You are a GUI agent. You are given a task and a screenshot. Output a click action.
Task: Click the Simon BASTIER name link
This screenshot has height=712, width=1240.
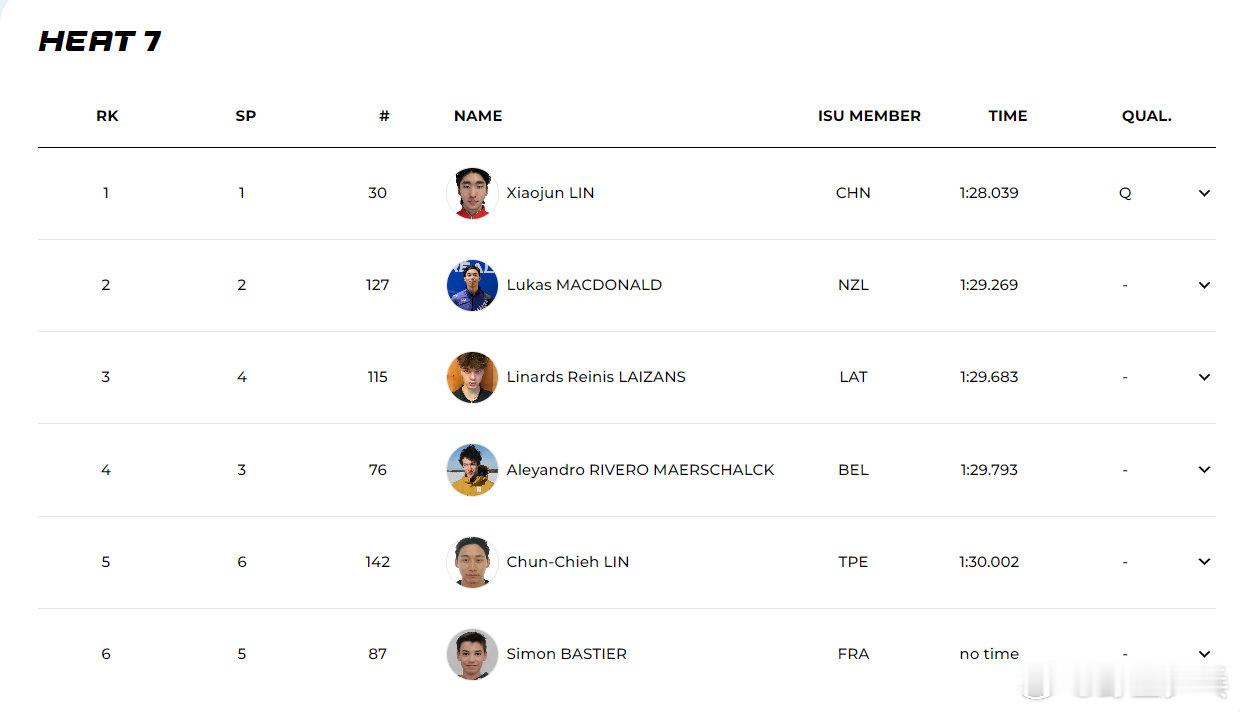point(566,654)
